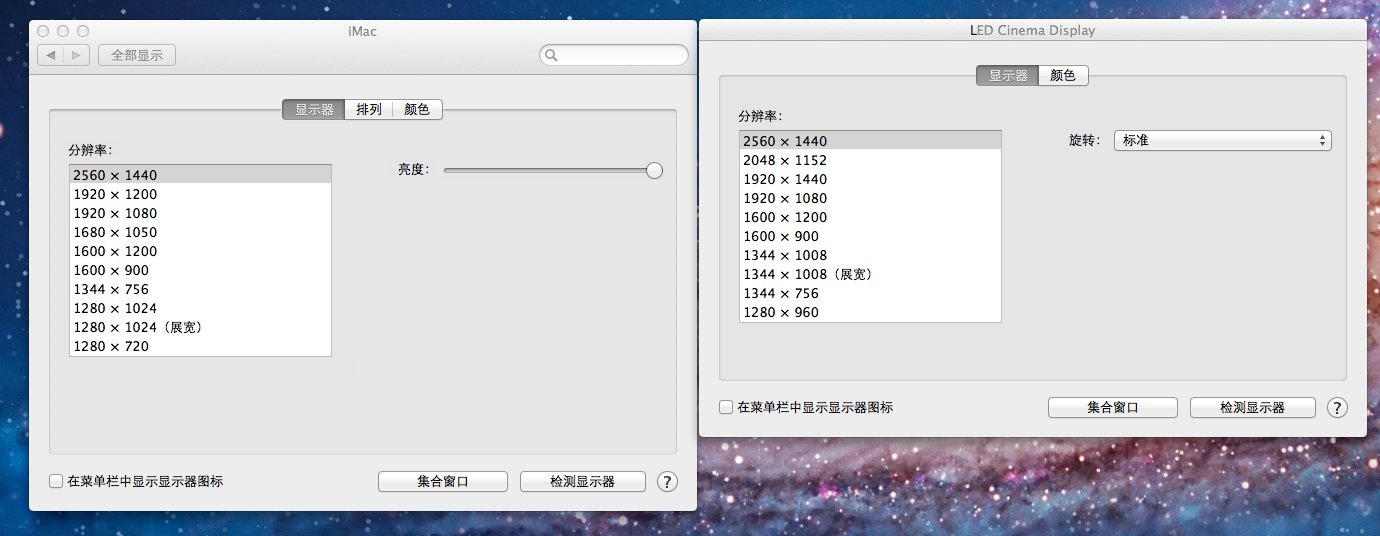1380x536 pixels.
Task: Enable menu bar display icon checkbox in iMac window
Action: pyautogui.click(x=56, y=481)
